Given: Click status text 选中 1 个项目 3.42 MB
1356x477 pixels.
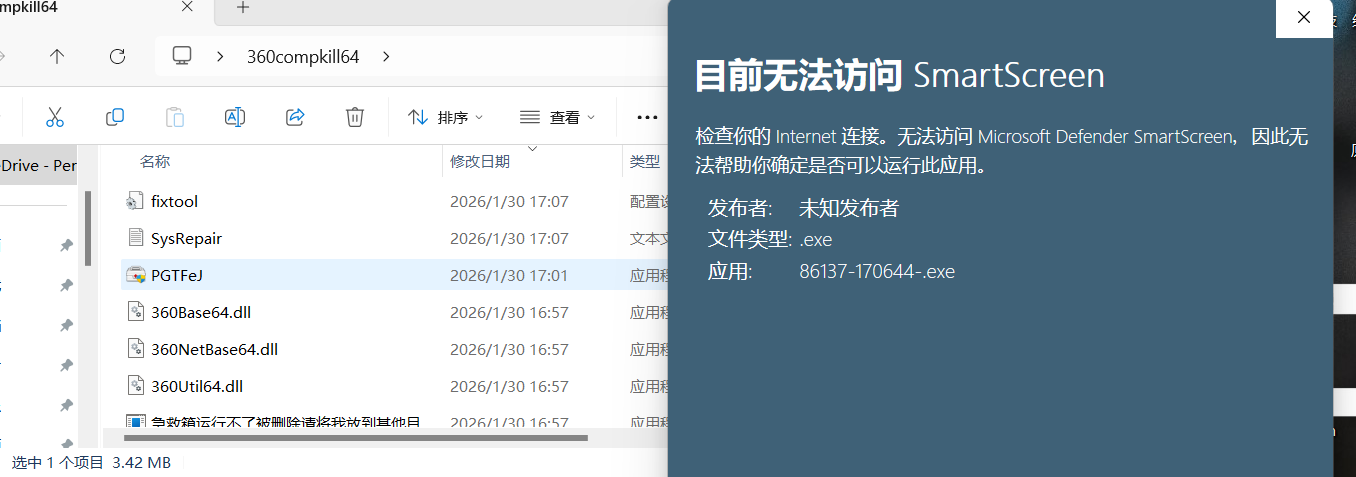Looking at the screenshot, I should tap(91, 463).
